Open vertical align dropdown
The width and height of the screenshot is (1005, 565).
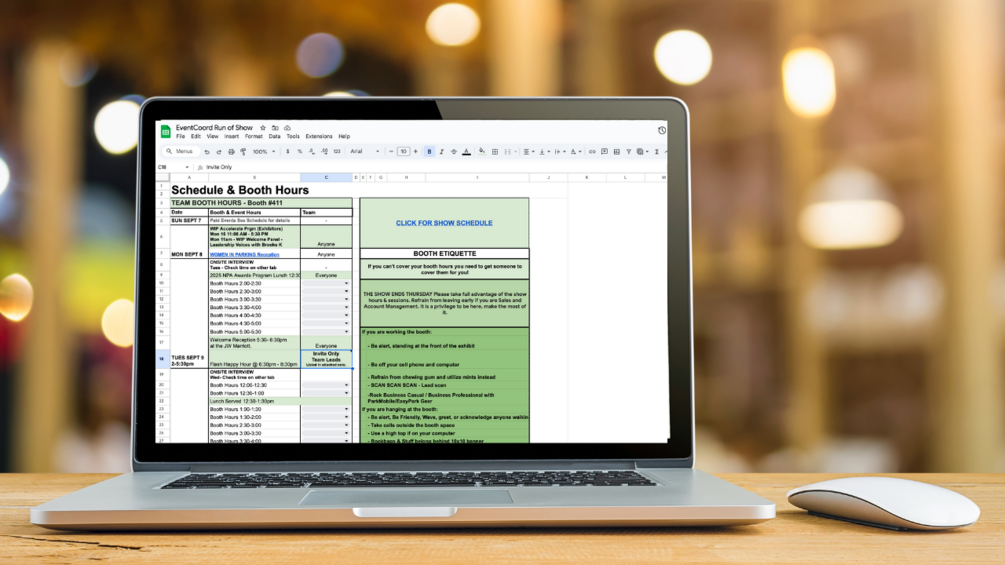click(x=545, y=152)
